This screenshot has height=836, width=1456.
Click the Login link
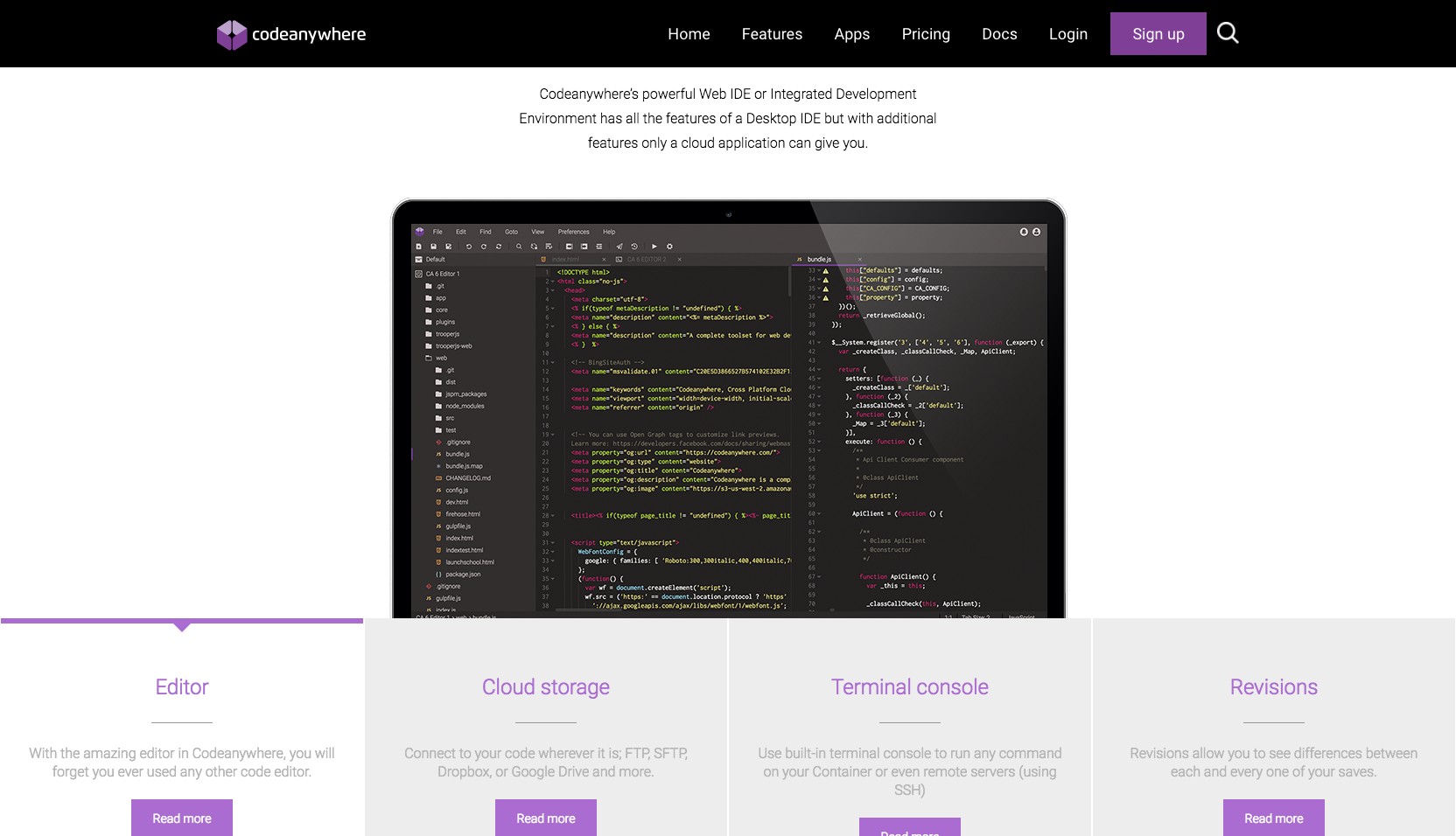1068,34
